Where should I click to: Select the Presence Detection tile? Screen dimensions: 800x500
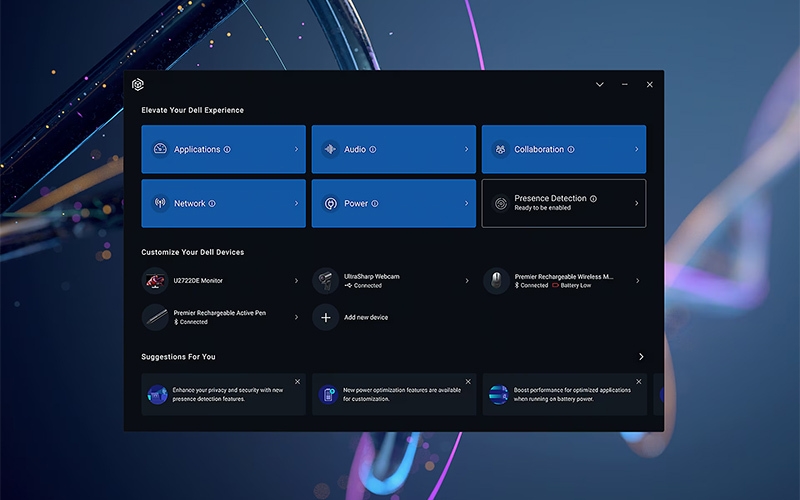563,203
